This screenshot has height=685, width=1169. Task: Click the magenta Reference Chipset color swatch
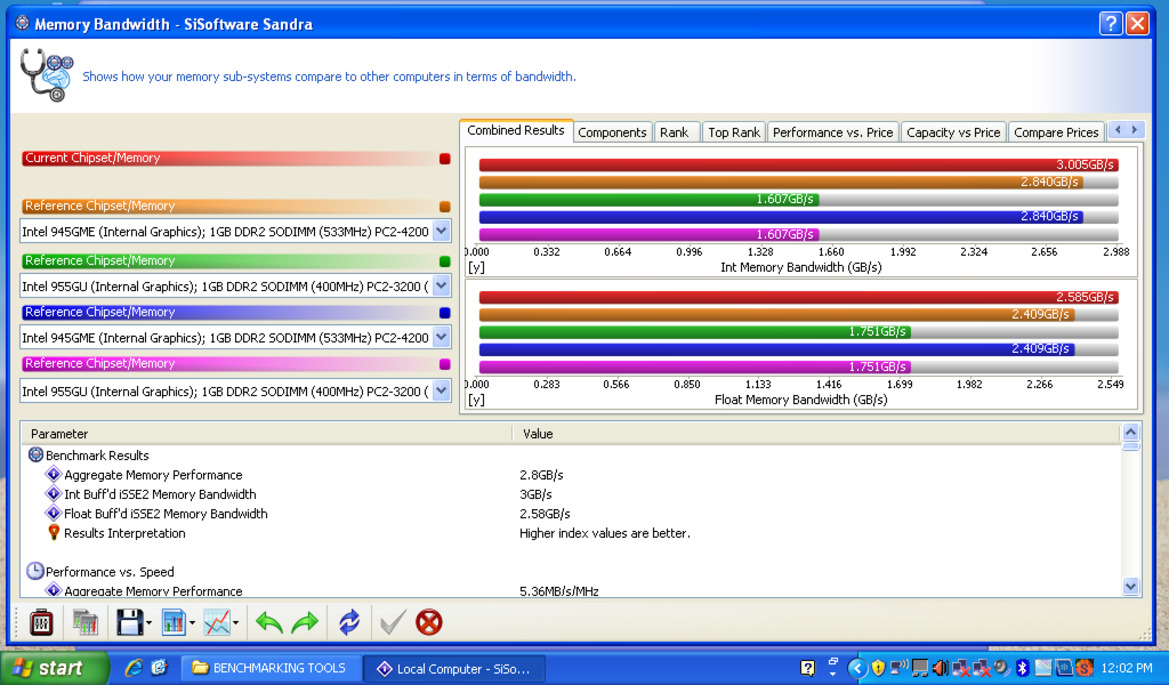(445, 364)
